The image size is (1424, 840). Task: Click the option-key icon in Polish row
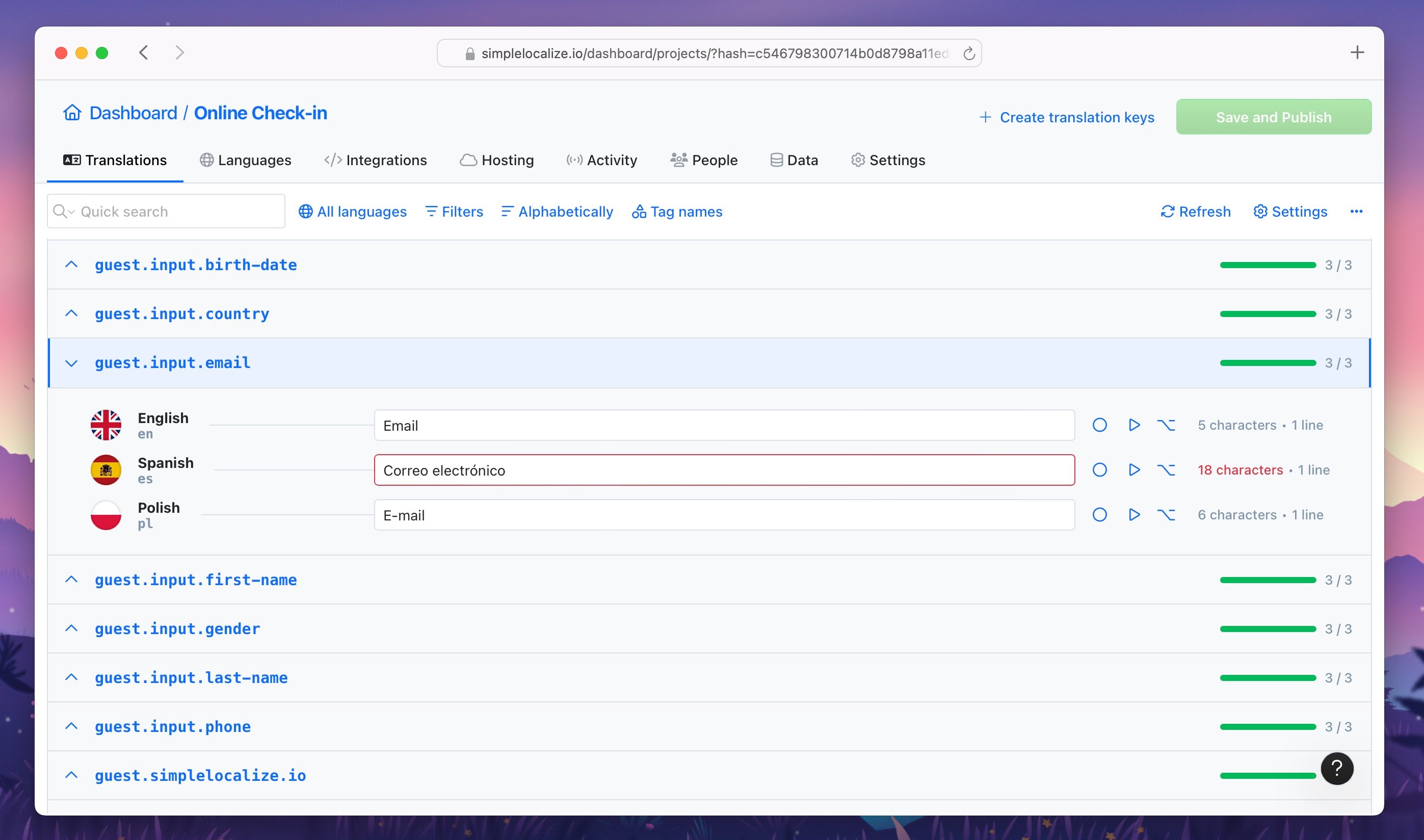tap(1166, 514)
